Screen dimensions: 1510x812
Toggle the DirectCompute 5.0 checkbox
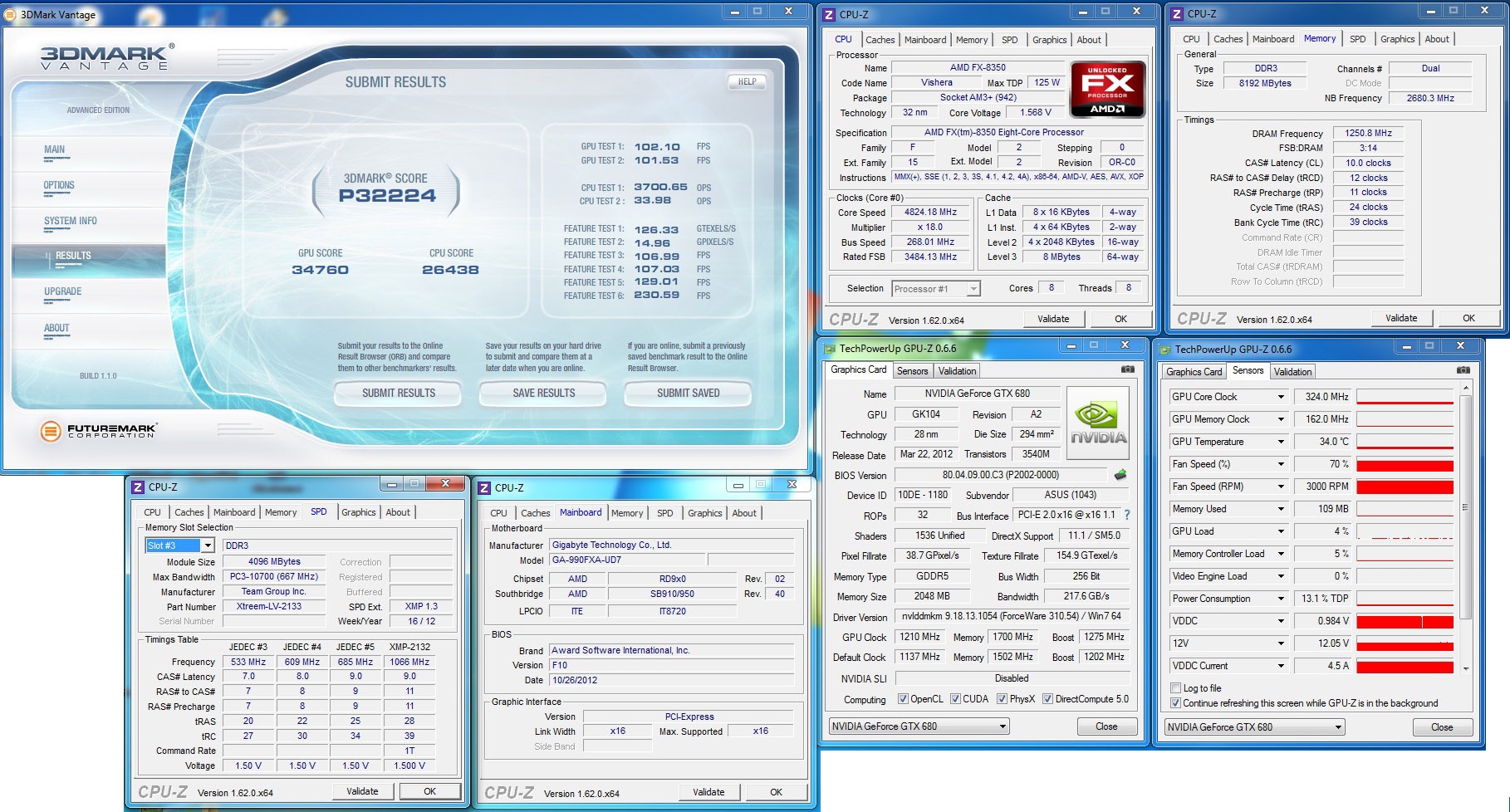pyautogui.click(x=1047, y=699)
